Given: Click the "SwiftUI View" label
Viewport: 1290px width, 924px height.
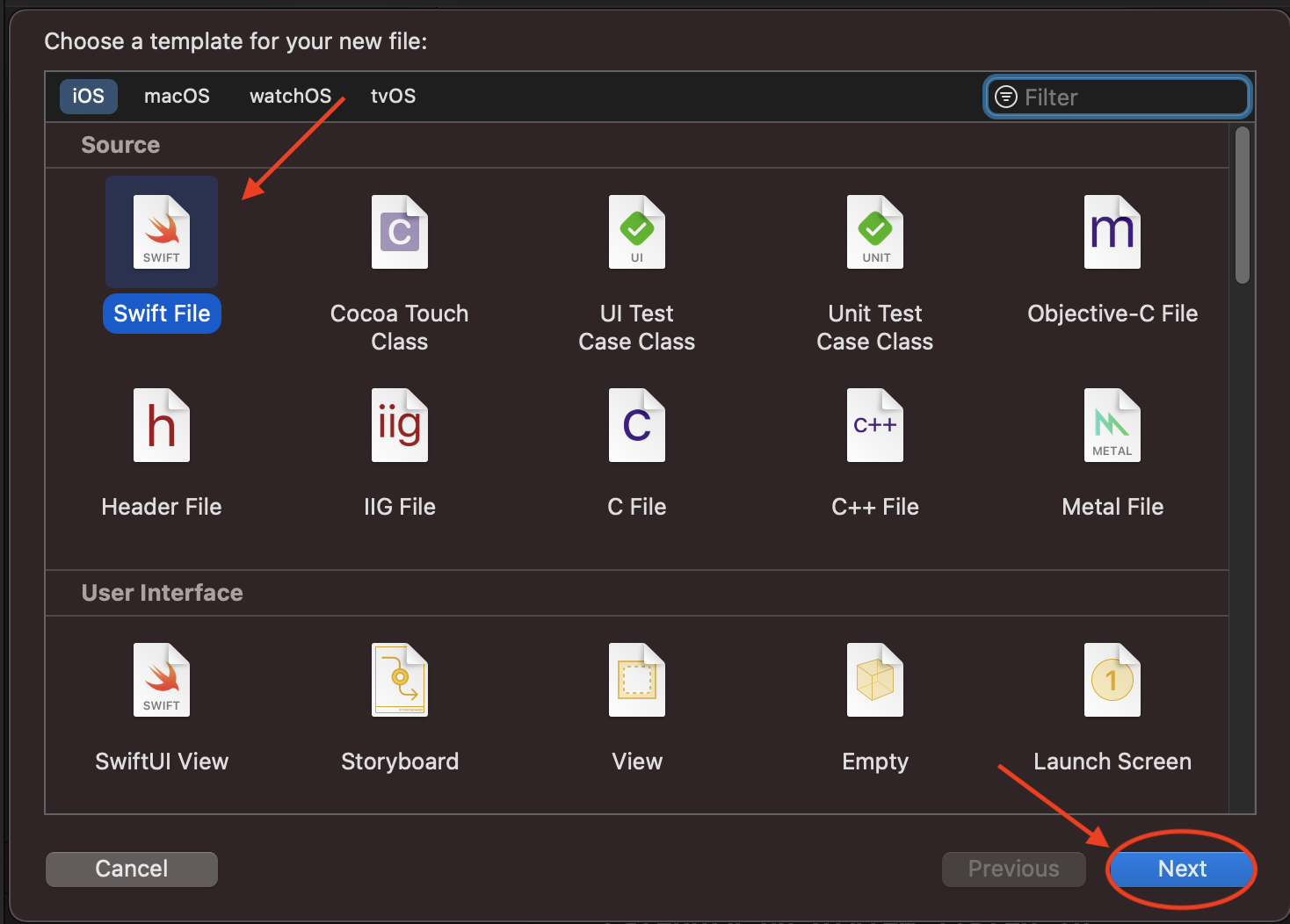Looking at the screenshot, I should click(x=162, y=762).
